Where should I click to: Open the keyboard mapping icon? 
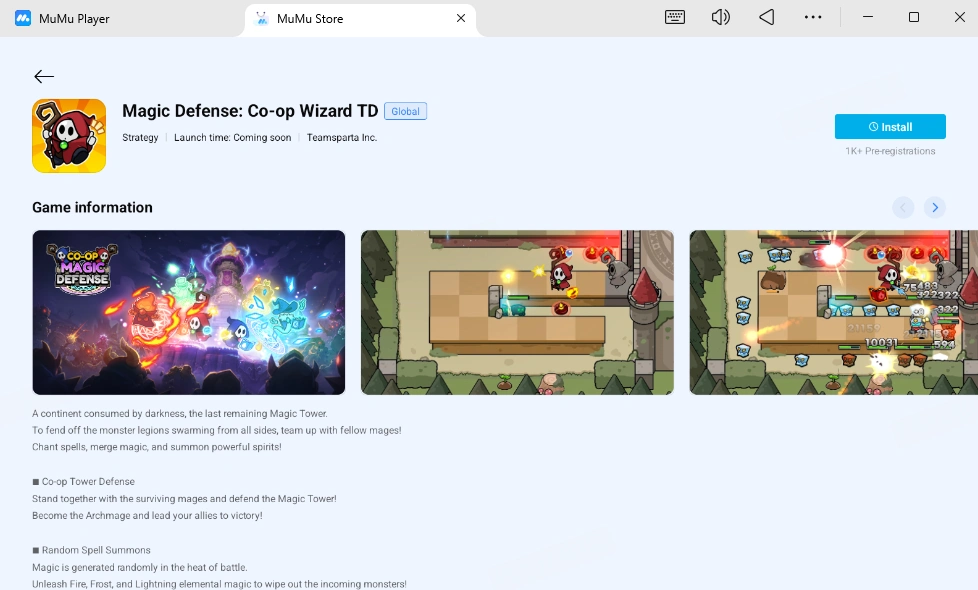click(x=674, y=17)
